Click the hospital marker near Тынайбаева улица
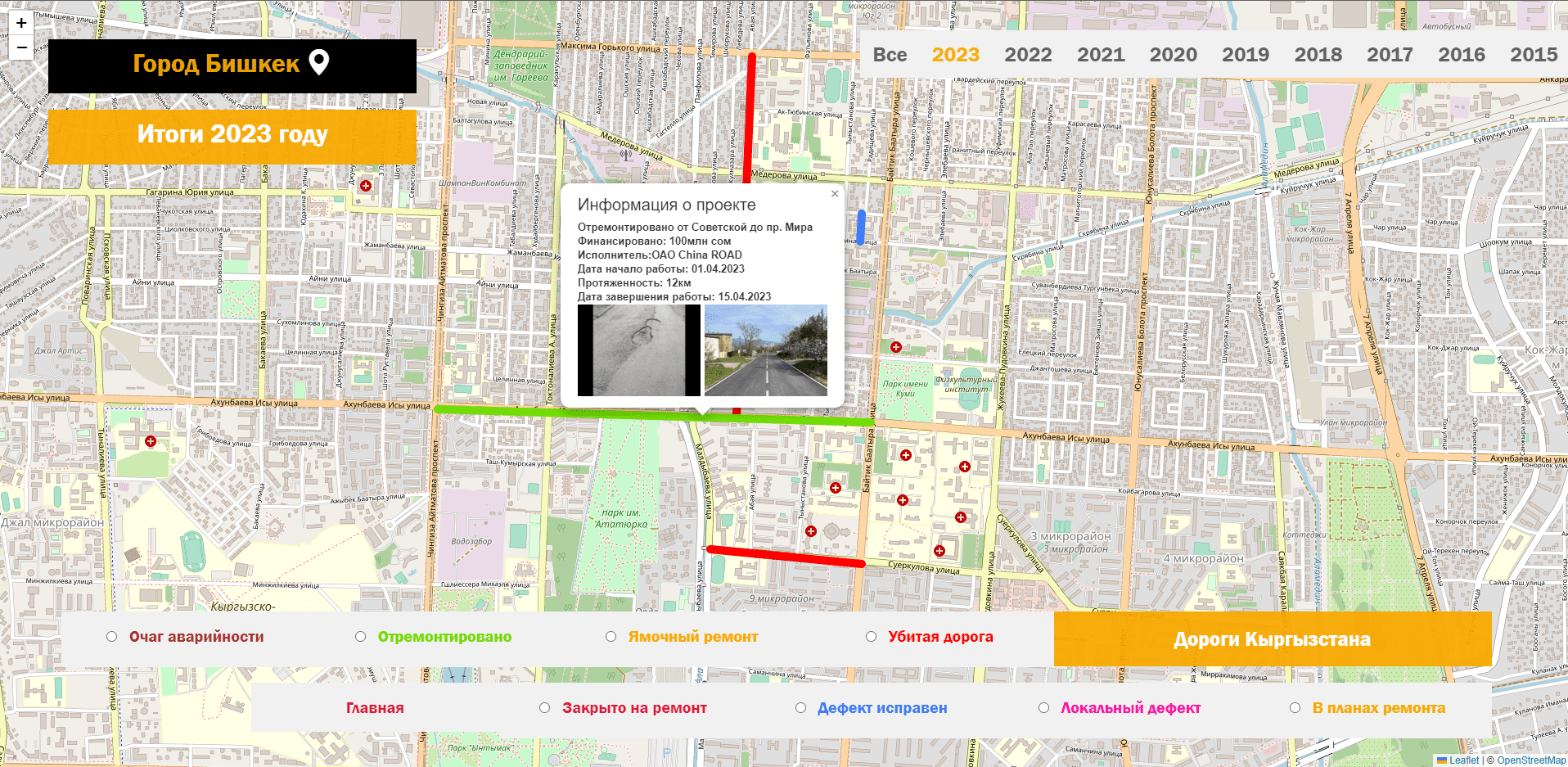 pyautogui.click(x=151, y=441)
